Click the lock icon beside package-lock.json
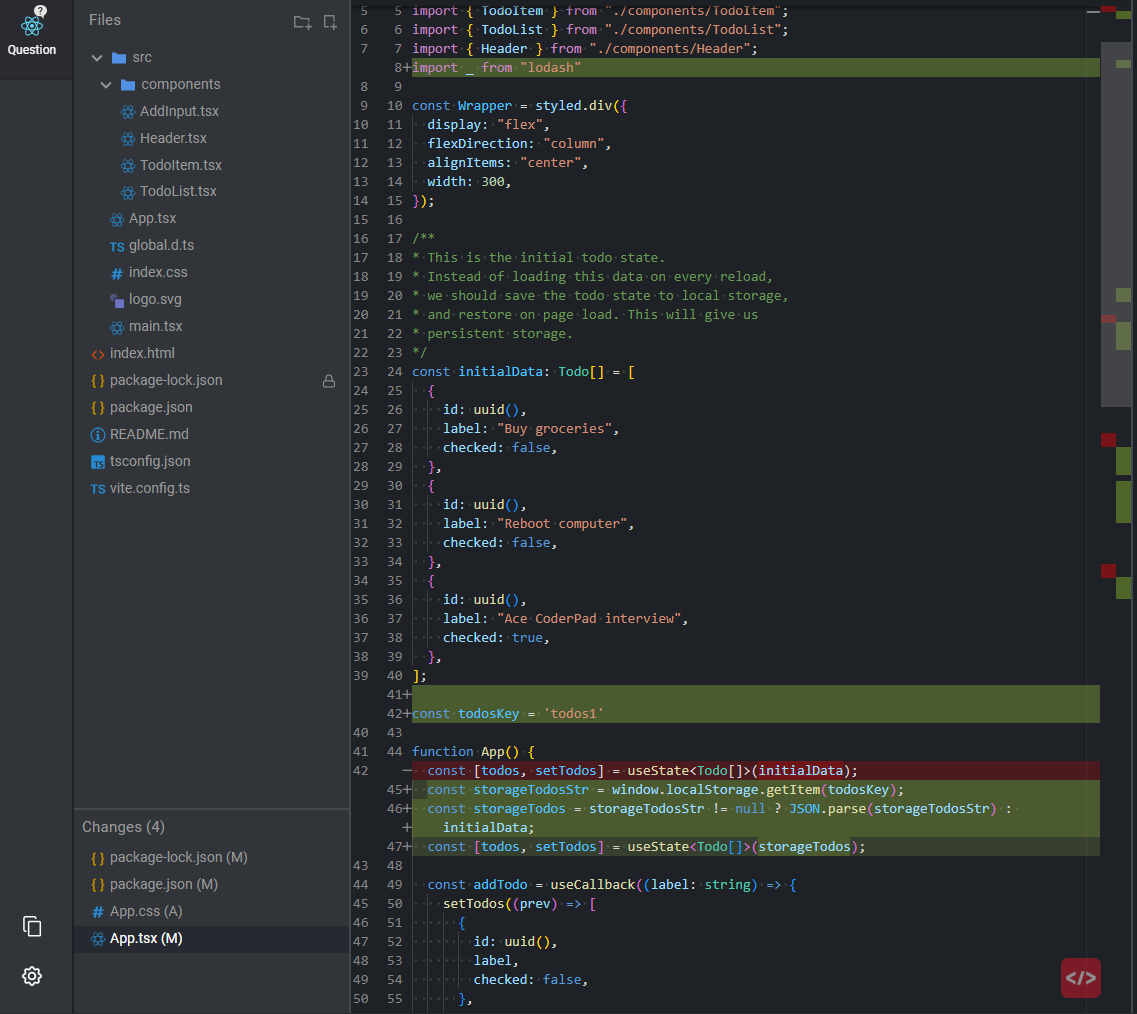1137x1014 pixels. (328, 380)
